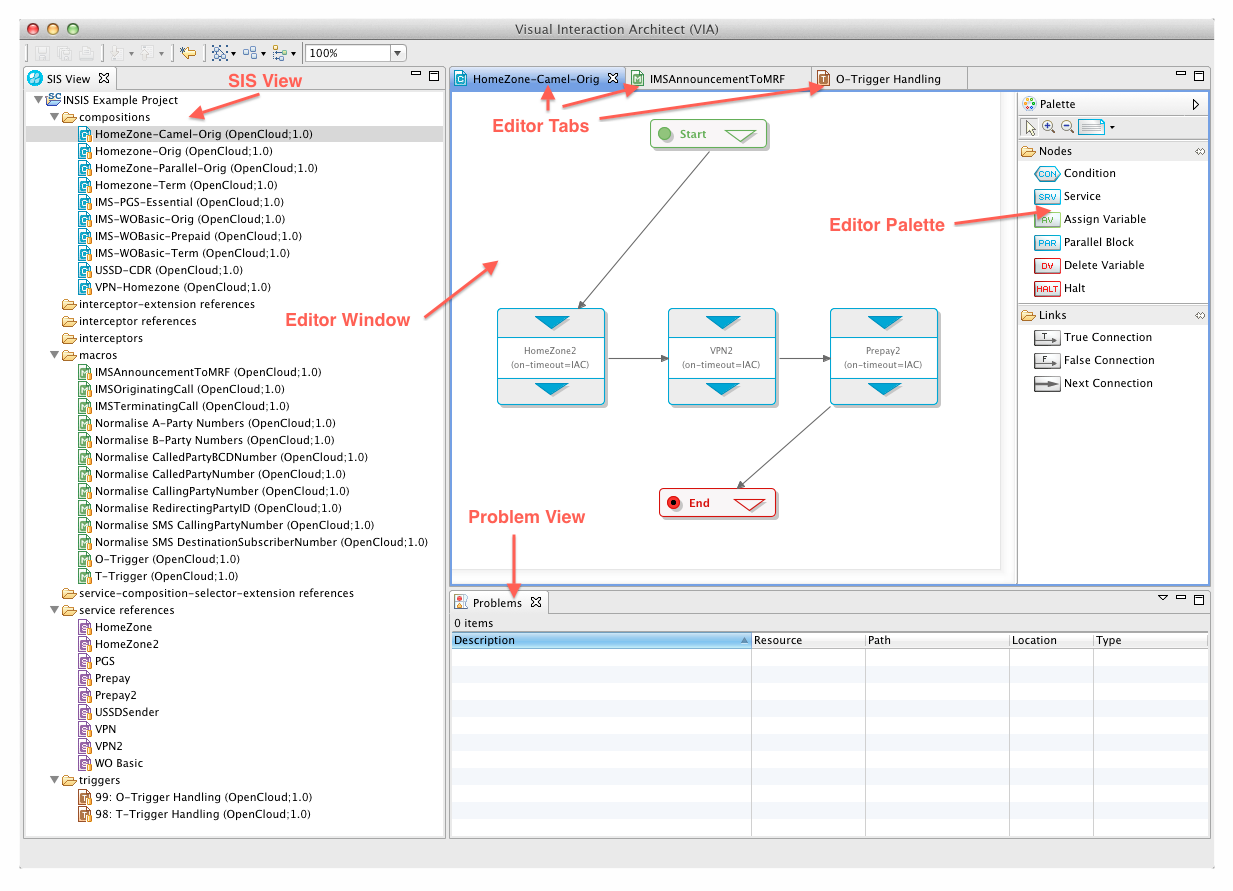Click the palette zoom in icon
Viewport: 1233px width, 891px height.
point(1048,127)
